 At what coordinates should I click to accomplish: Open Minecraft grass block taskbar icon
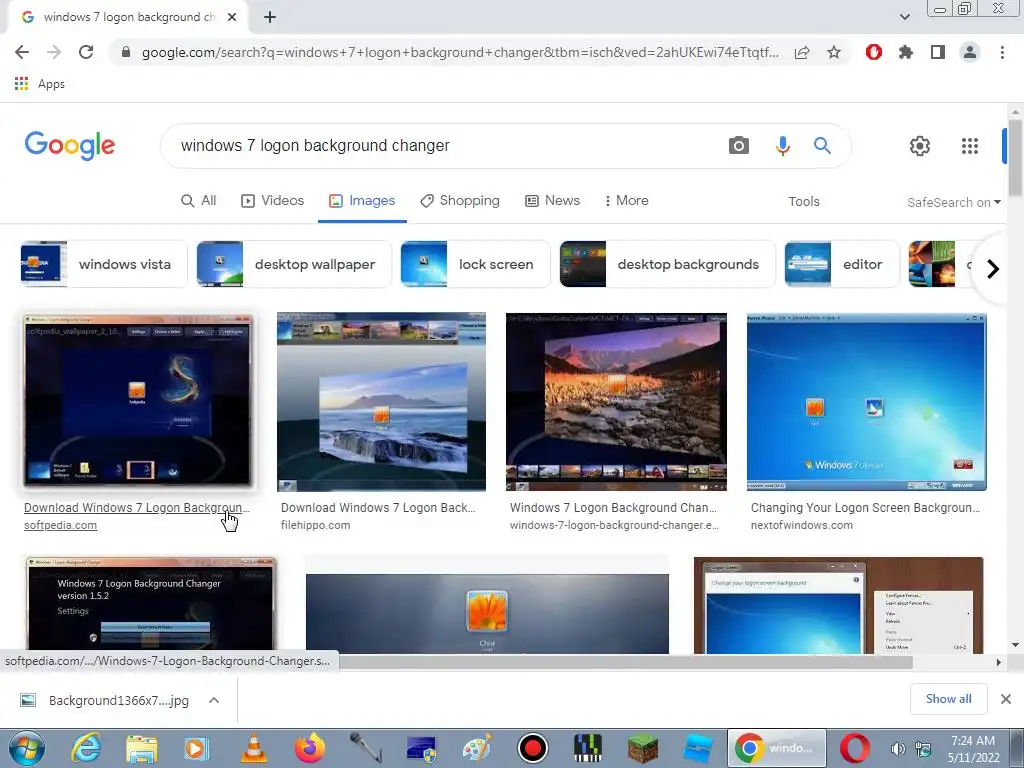pyautogui.click(x=643, y=748)
